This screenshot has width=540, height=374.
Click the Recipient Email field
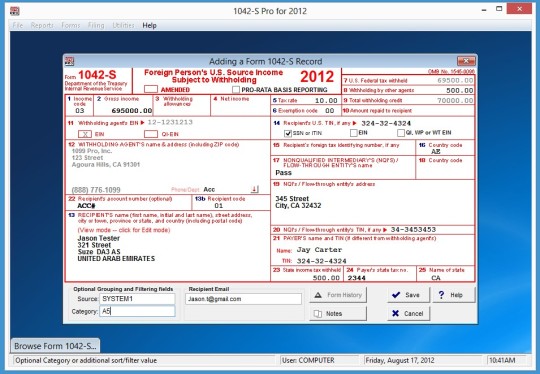pos(243,299)
